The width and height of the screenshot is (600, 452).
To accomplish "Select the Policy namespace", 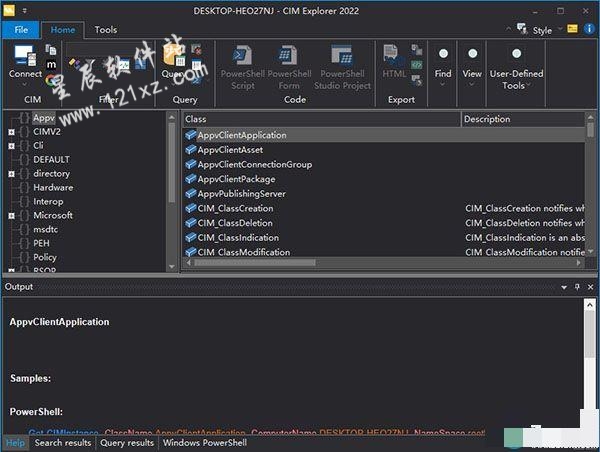I will (45, 258).
